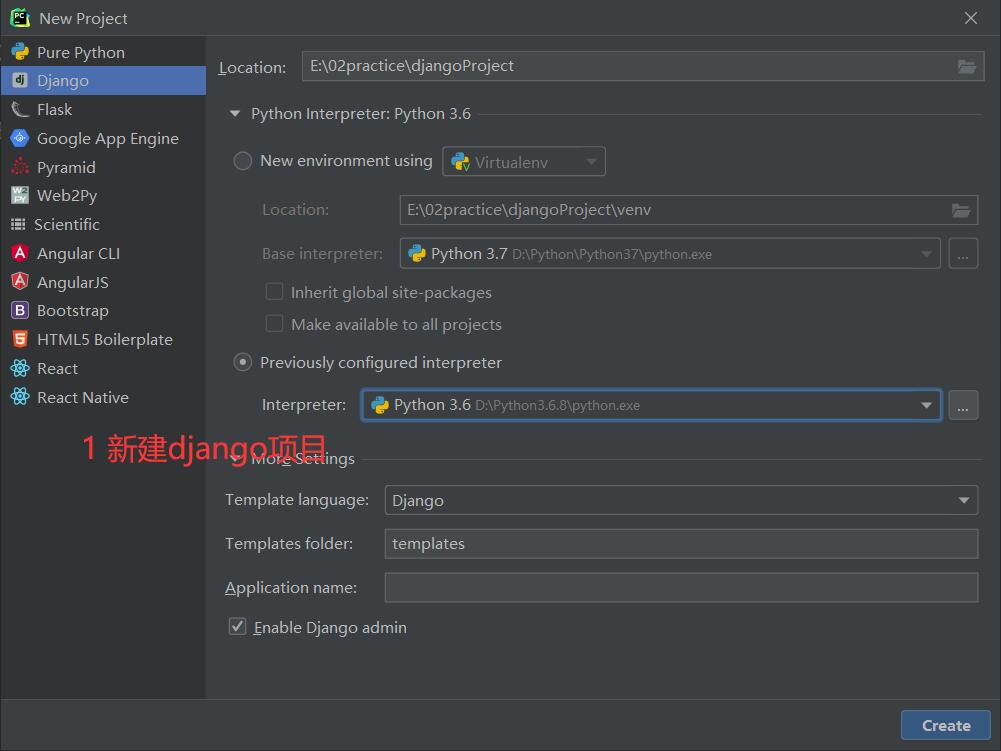Click the Python icon beside Python 3.7 interpreter

click(417, 254)
